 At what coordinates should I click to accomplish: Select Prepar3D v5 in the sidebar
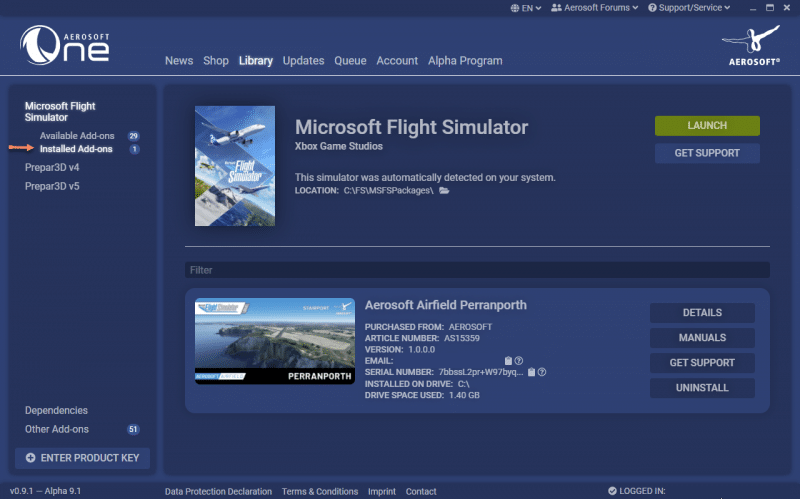coord(52,185)
